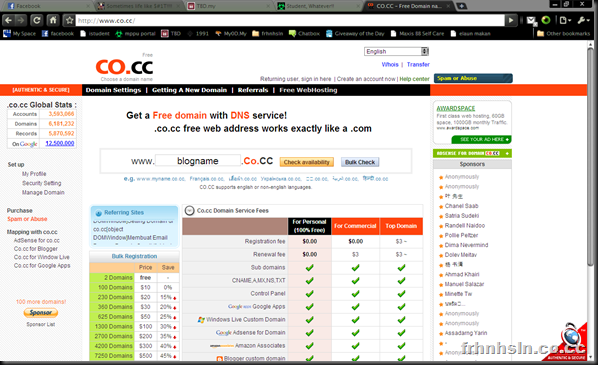Open Manage Domain in the sidebar

43,193
